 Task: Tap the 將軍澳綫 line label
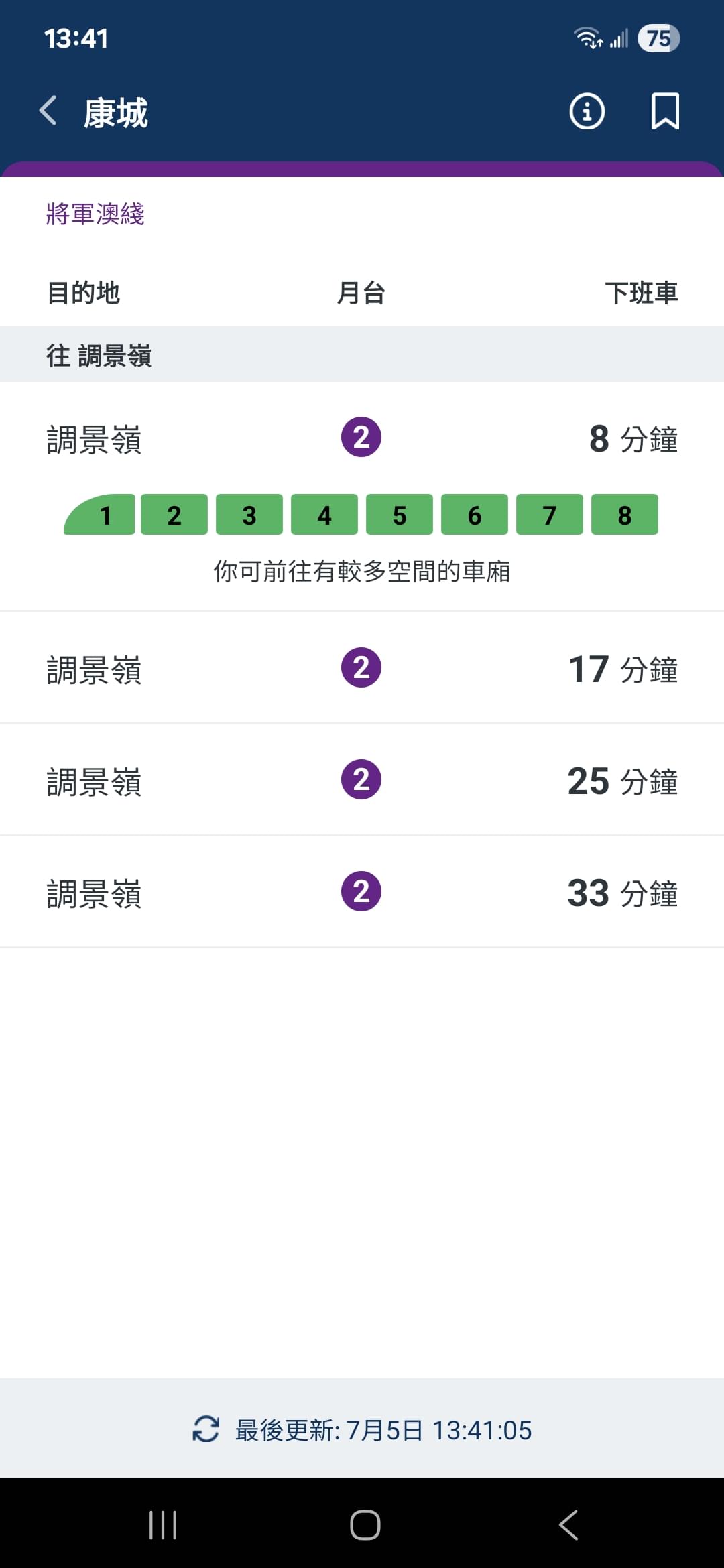tap(95, 214)
